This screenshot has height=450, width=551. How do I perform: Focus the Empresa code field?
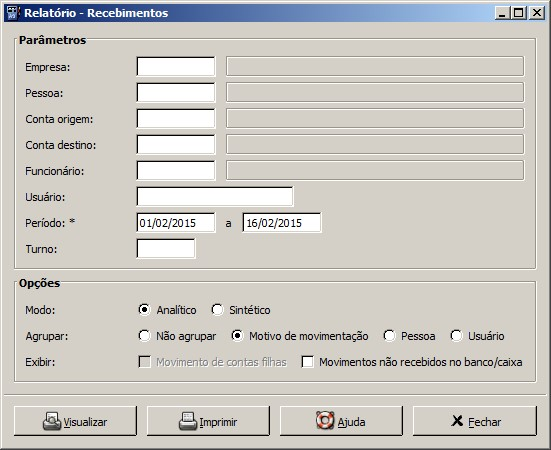click(x=176, y=66)
